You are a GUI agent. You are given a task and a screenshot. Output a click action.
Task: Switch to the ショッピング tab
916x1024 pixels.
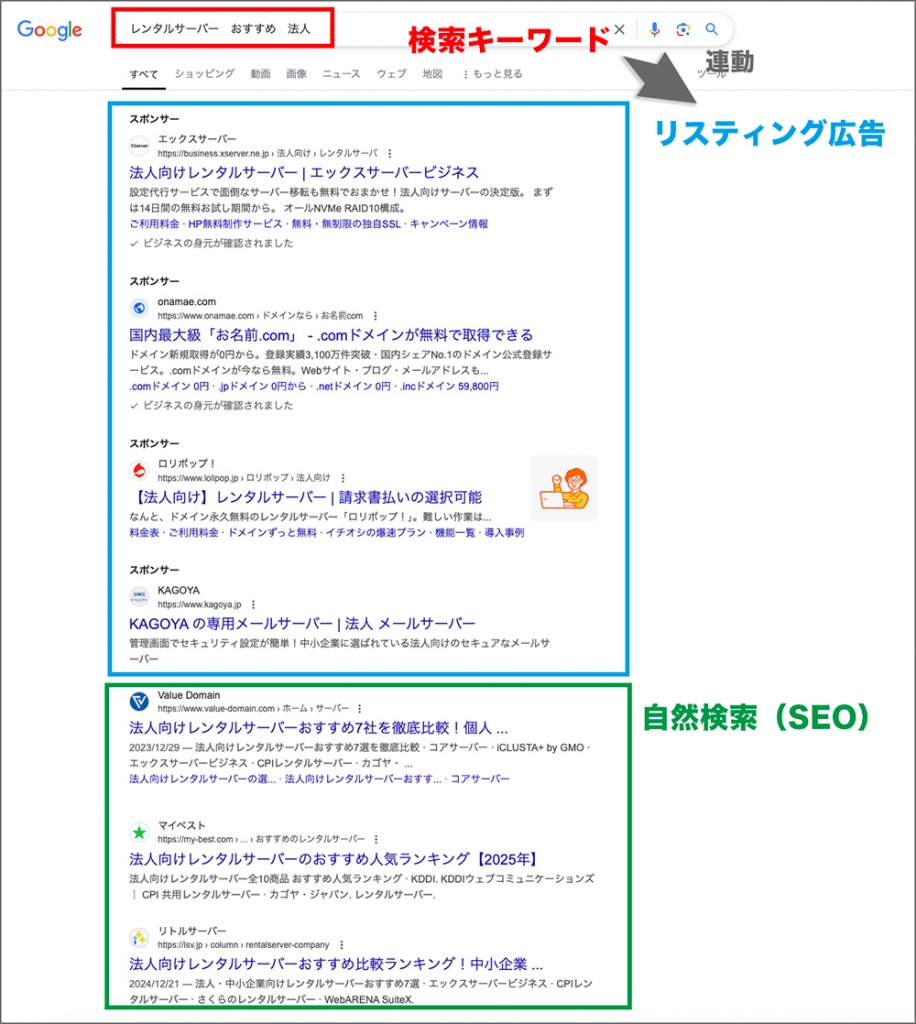pyautogui.click(x=204, y=73)
